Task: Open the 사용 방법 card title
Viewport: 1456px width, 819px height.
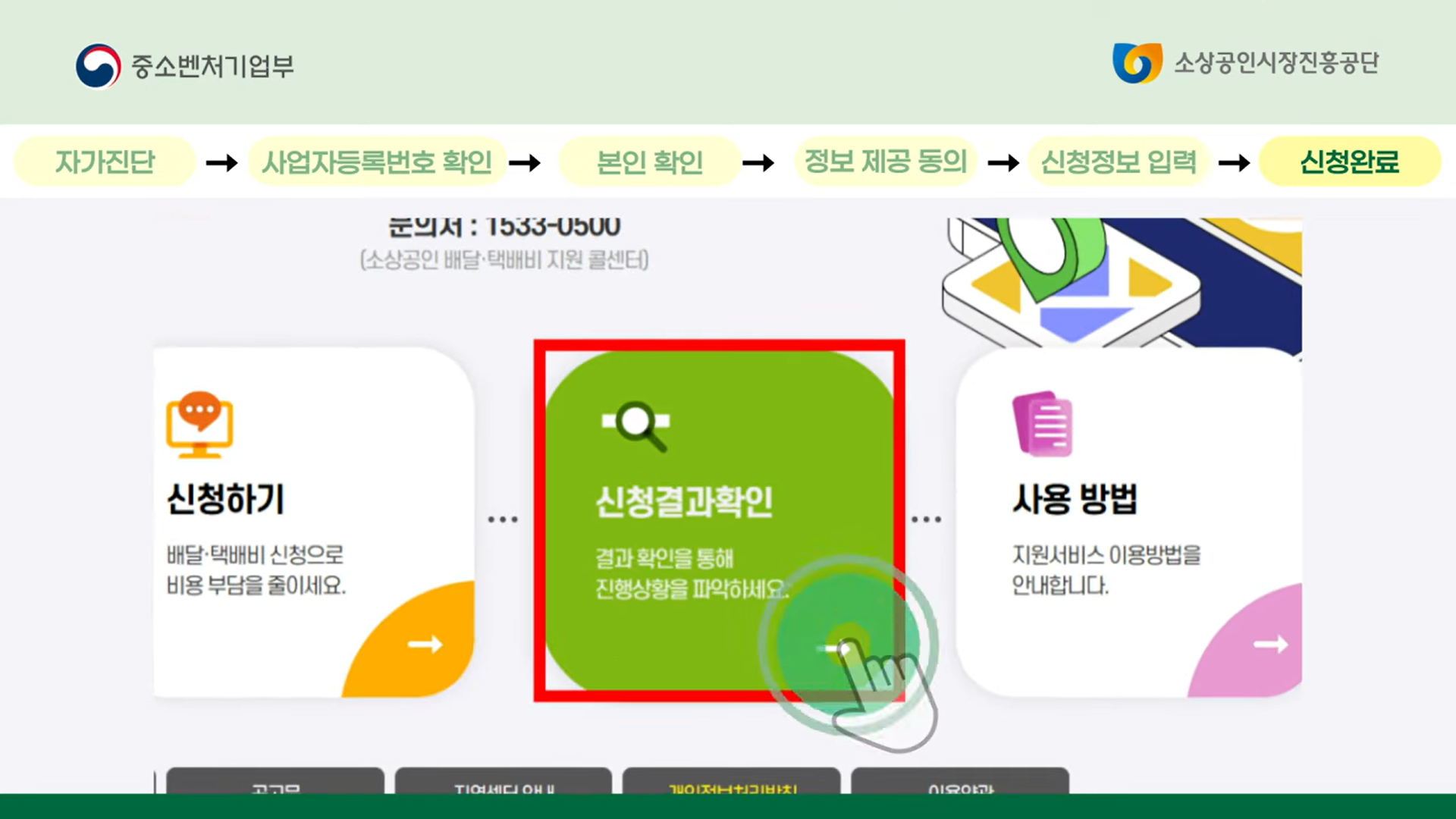Action: 1075,499
